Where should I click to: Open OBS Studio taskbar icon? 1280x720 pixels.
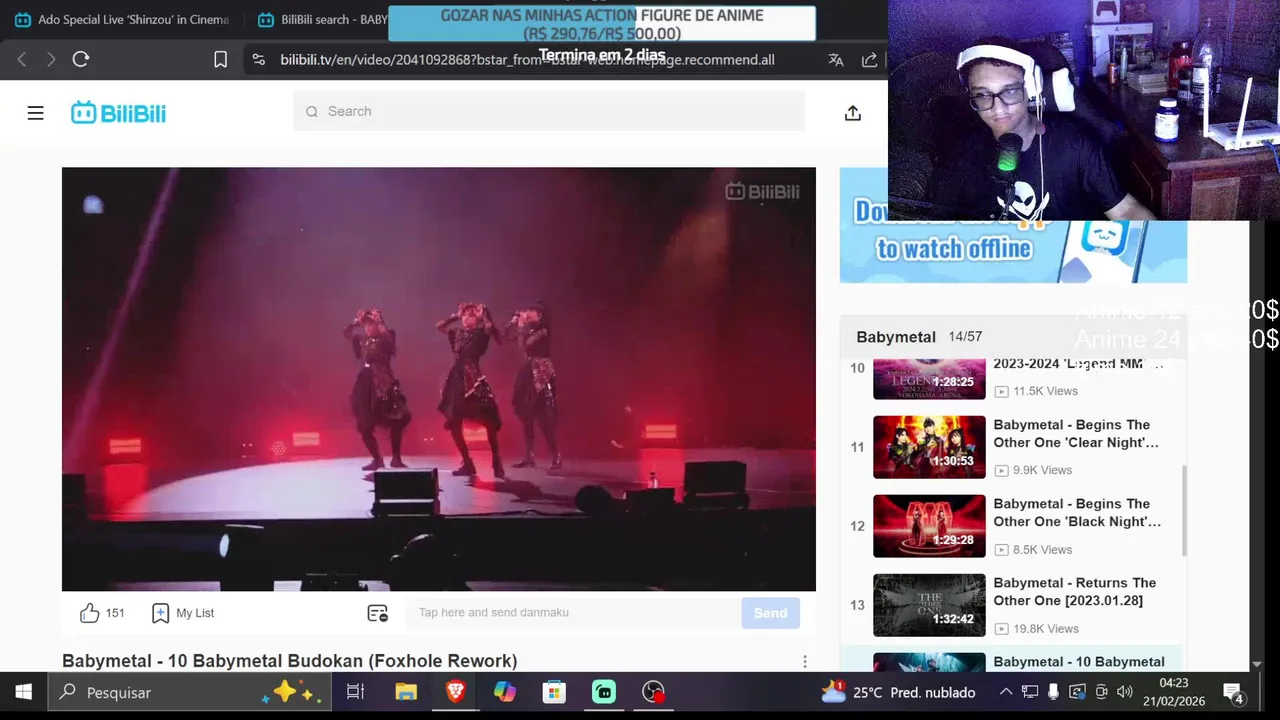click(x=653, y=692)
